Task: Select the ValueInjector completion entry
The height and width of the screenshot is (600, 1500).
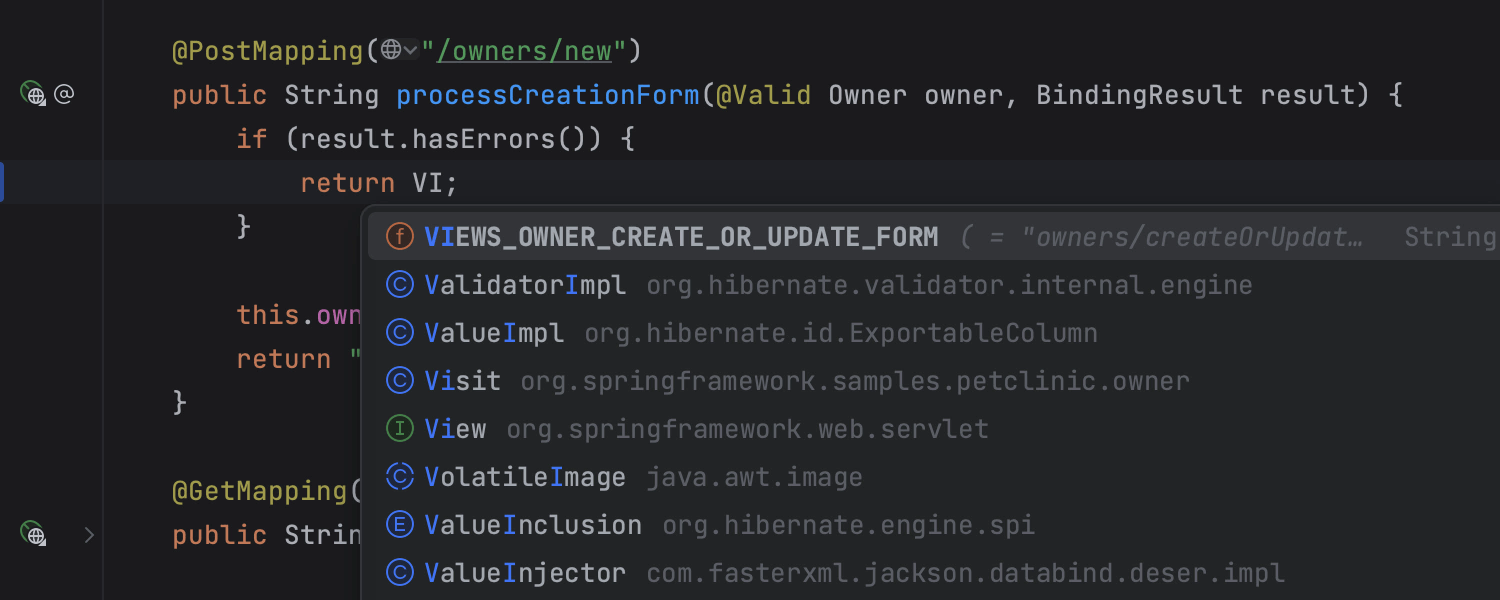Action: pos(525,573)
